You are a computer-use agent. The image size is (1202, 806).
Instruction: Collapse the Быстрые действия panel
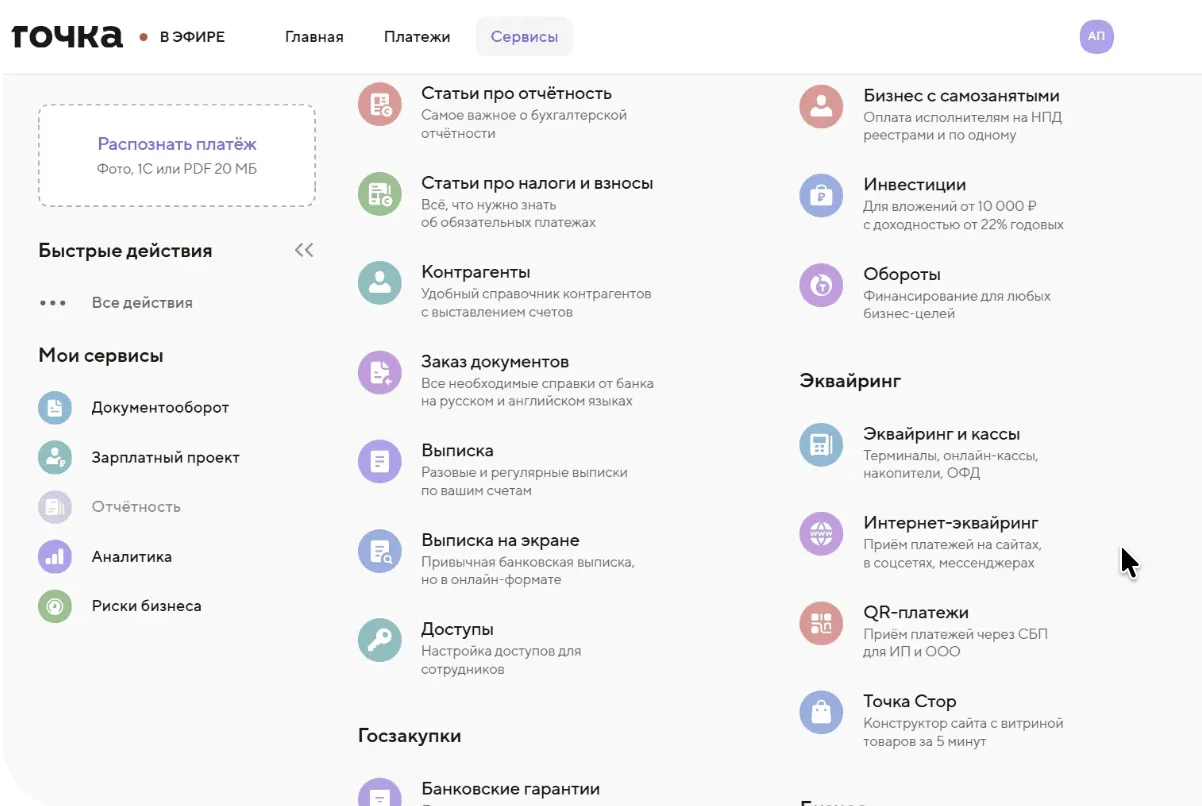(x=304, y=250)
